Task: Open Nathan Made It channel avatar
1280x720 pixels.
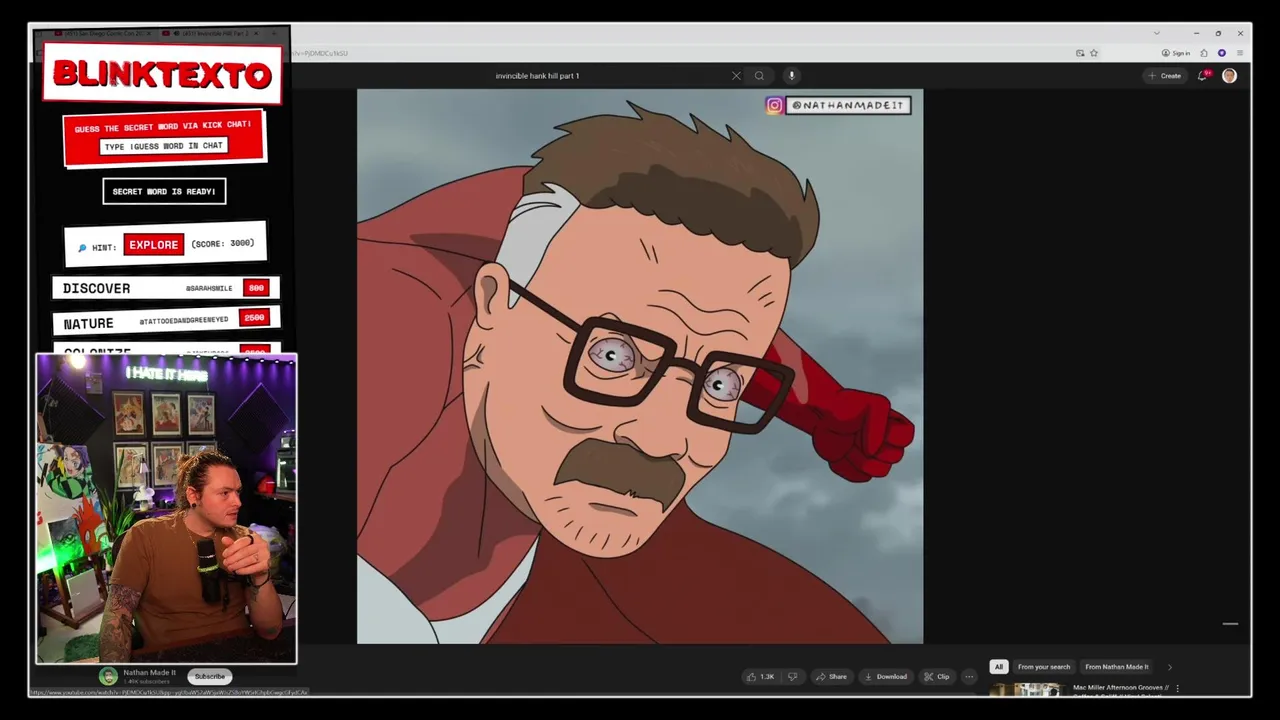Action: [x=108, y=677]
